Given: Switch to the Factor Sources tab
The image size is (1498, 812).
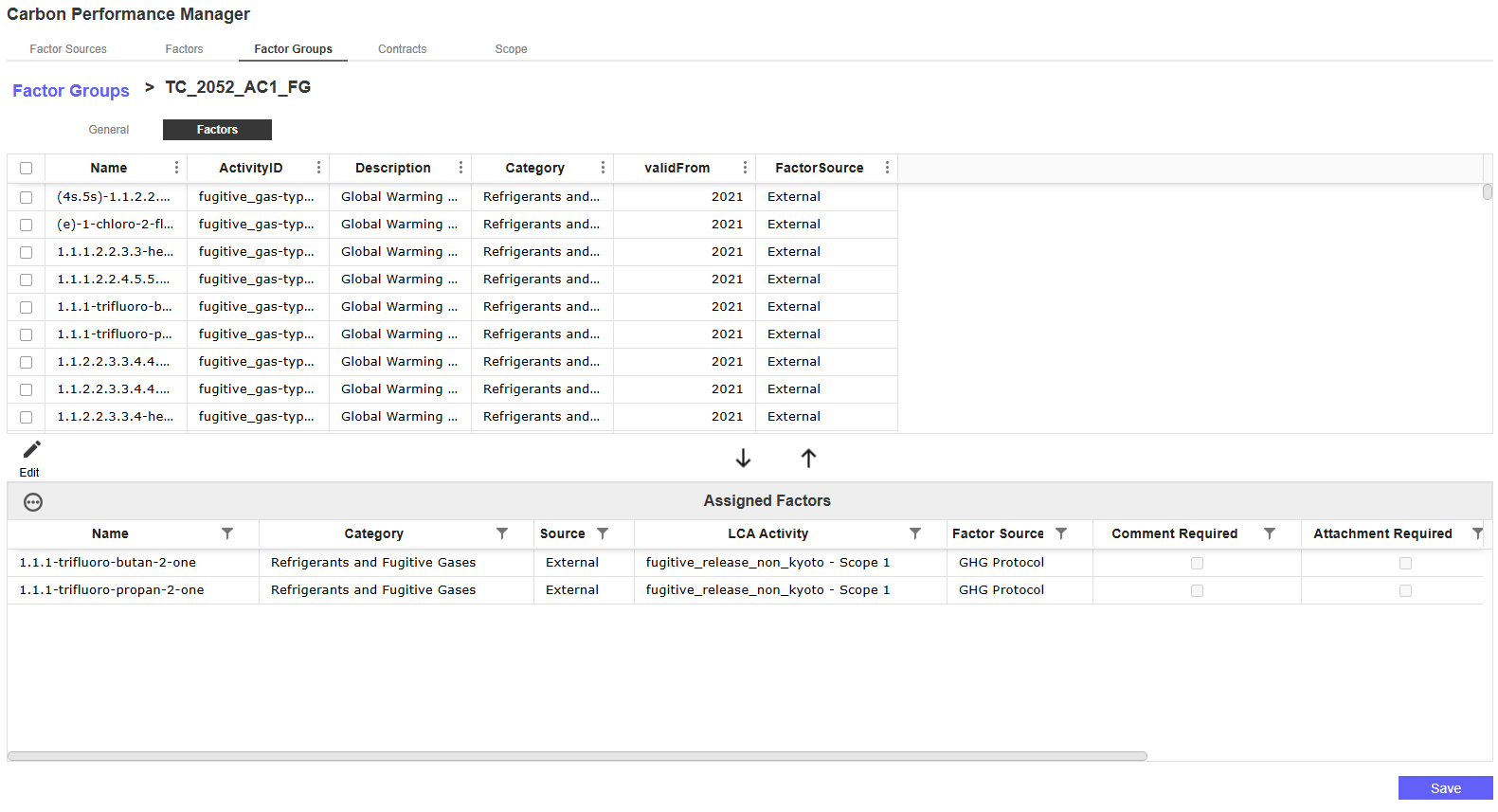Looking at the screenshot, I should 68,49.
